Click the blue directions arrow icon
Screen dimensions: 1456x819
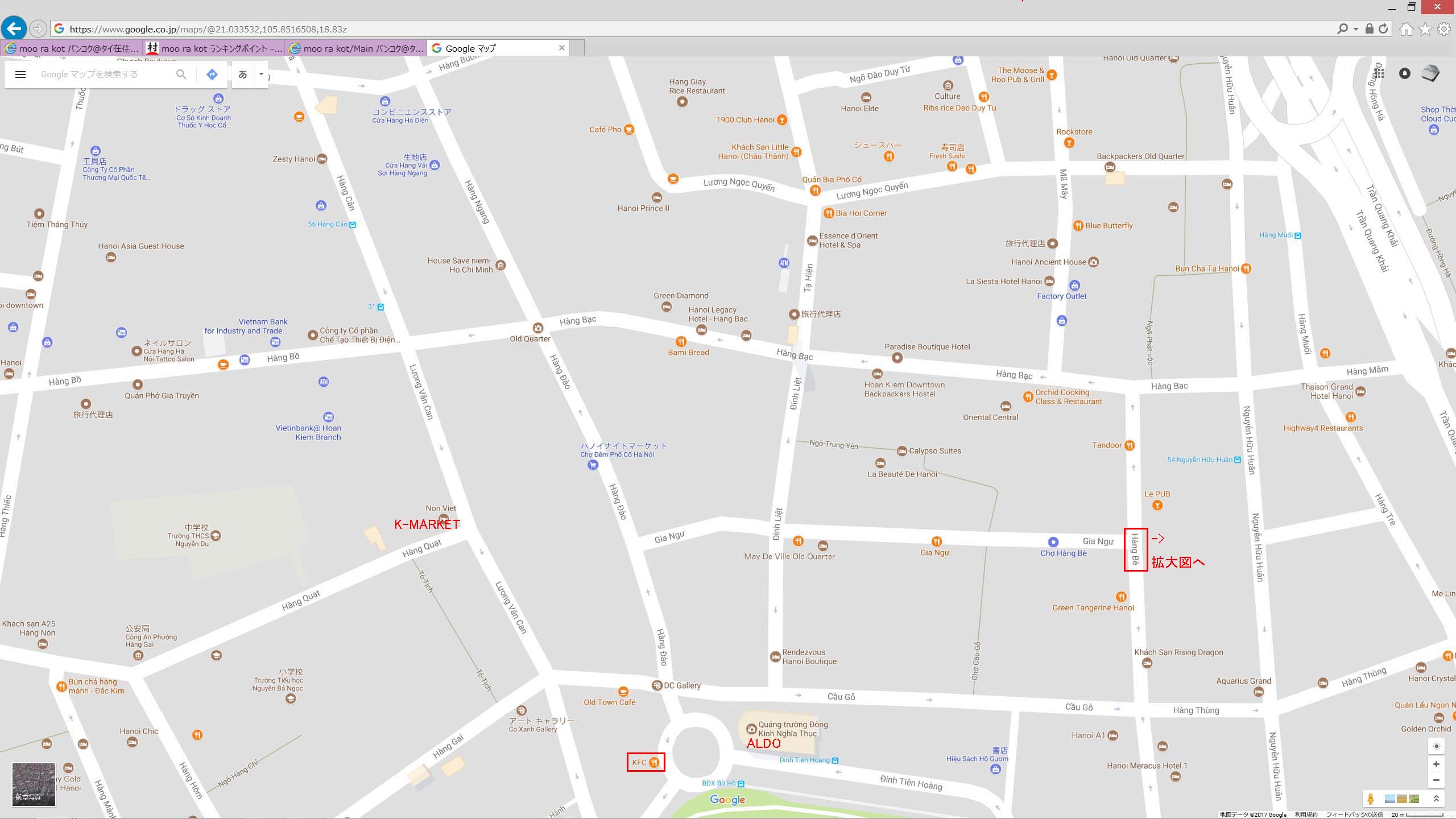(212, 75)
